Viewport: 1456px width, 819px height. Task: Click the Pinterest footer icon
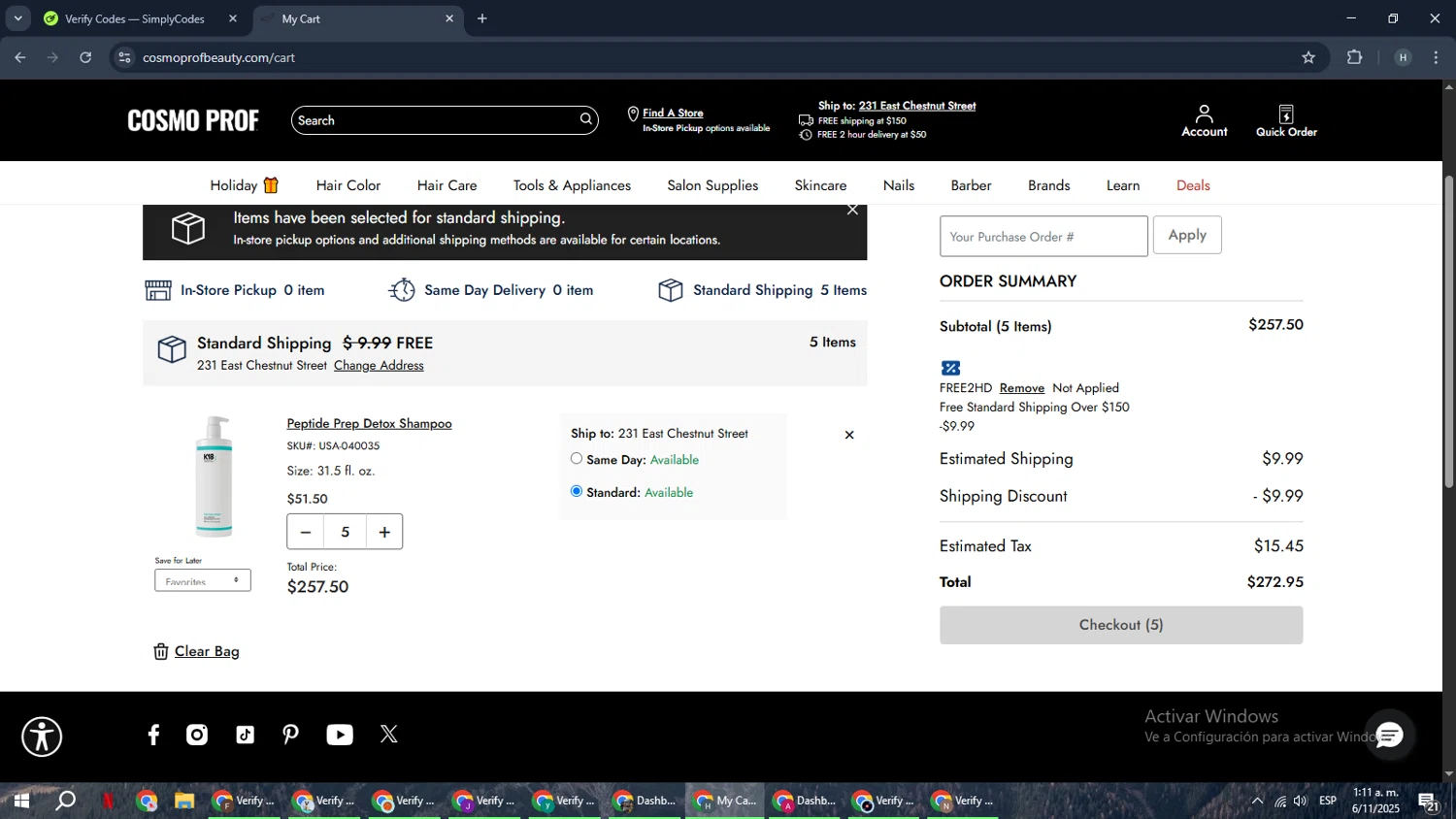pos(290,735)
